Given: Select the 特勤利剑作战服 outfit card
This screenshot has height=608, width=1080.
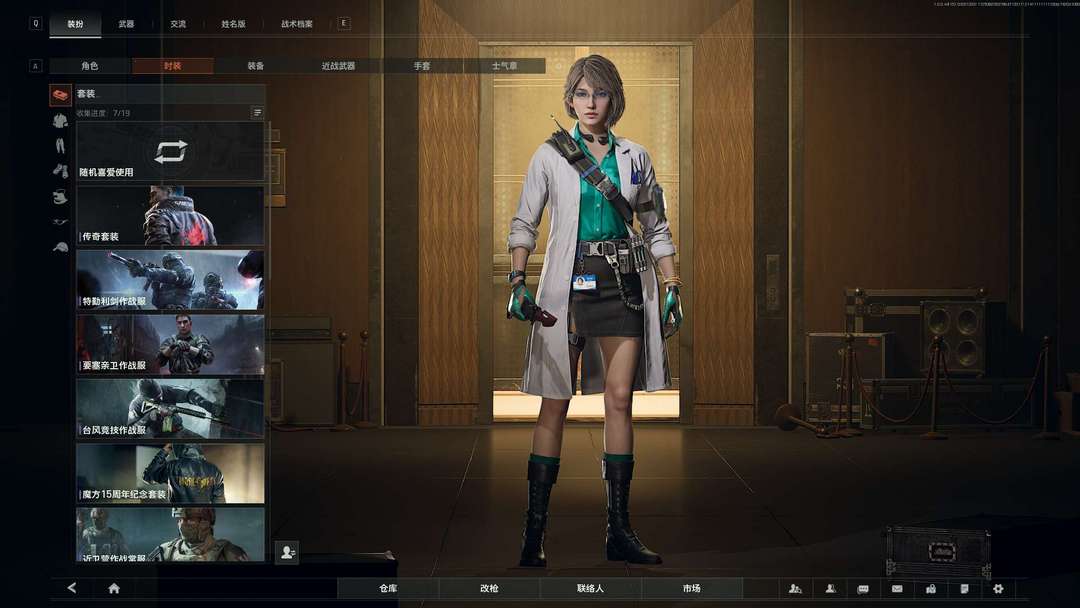Looking at the screenshot, I should (170, 280).
